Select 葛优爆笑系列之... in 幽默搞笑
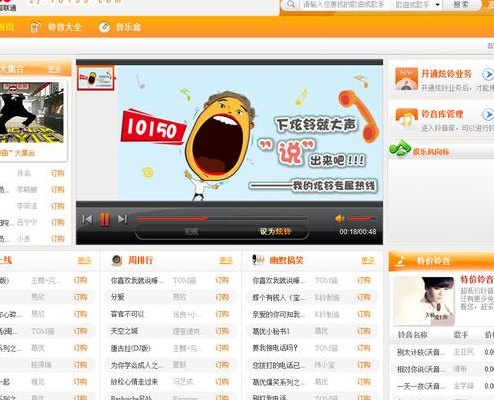494x400 pixels. tap(279, 382)
